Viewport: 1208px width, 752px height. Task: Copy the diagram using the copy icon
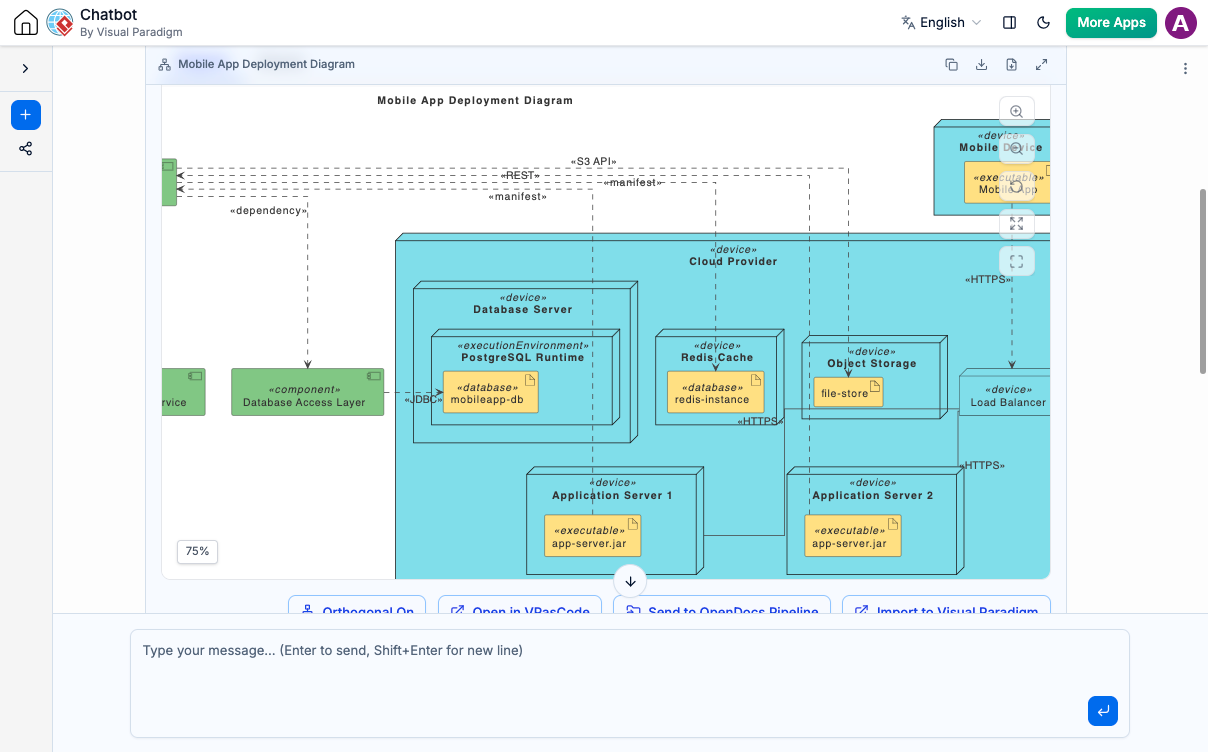tap(951, 65)
